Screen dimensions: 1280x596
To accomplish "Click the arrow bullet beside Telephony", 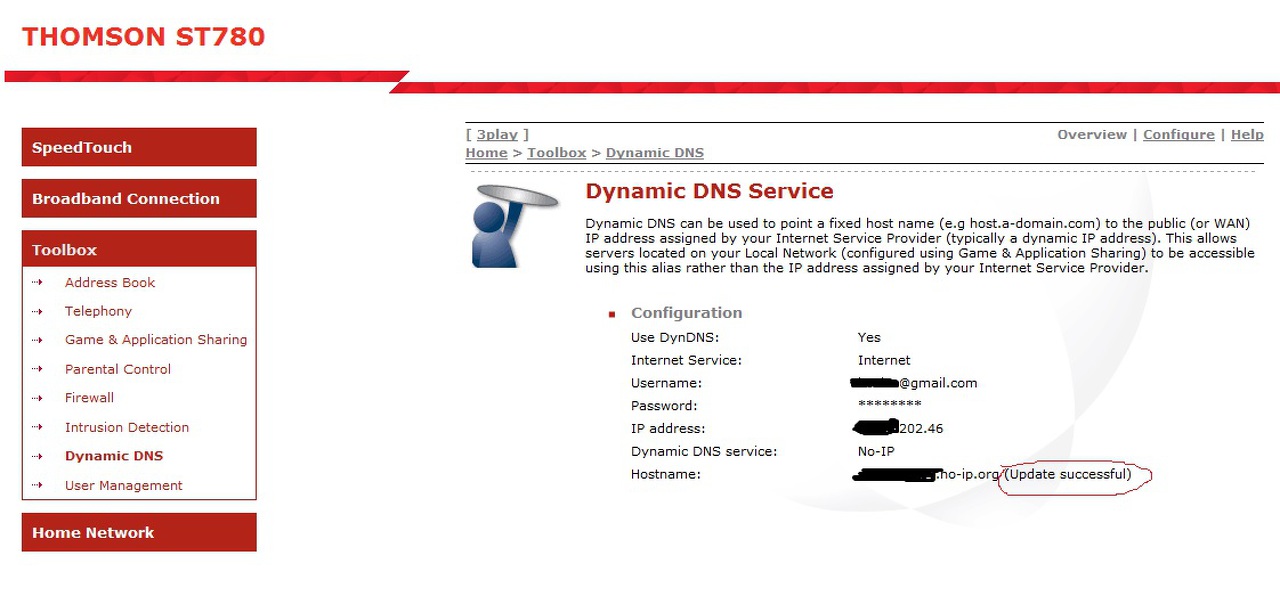I will (x=38, y=311).
